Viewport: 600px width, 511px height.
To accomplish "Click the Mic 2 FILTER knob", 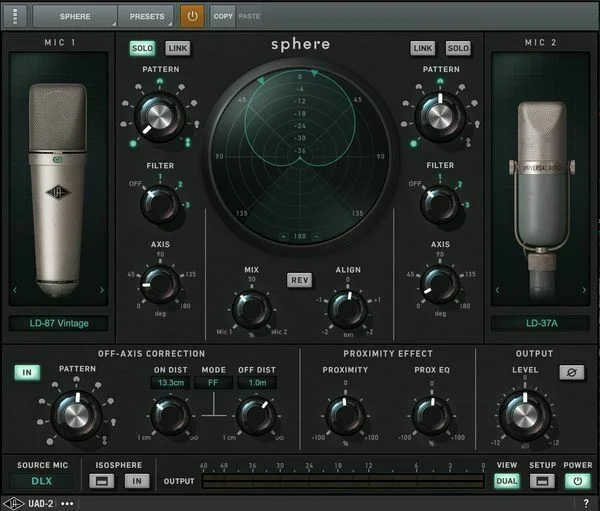I will click(x=440, y=204).
